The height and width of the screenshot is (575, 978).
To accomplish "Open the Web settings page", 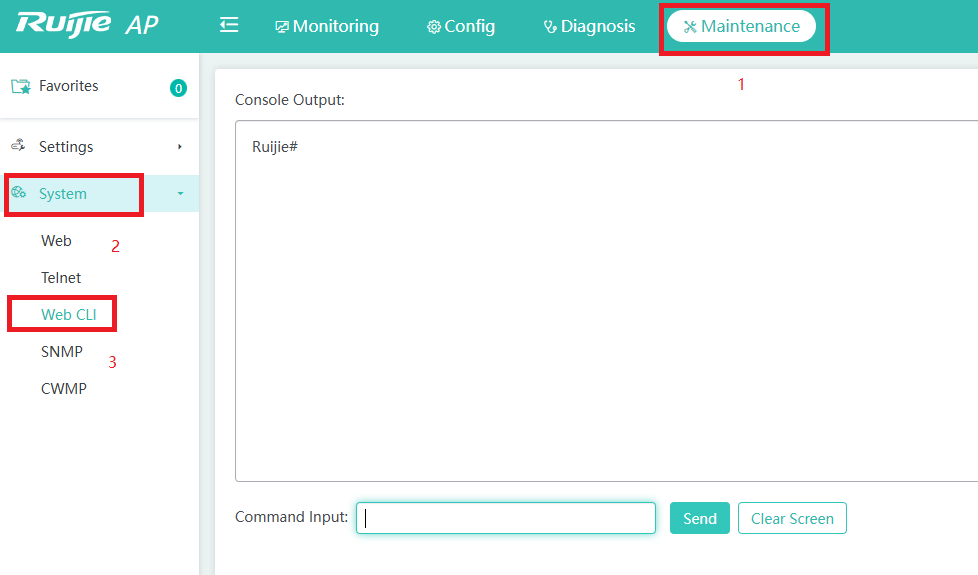I will pyautogui.click(x=56, y=241).
